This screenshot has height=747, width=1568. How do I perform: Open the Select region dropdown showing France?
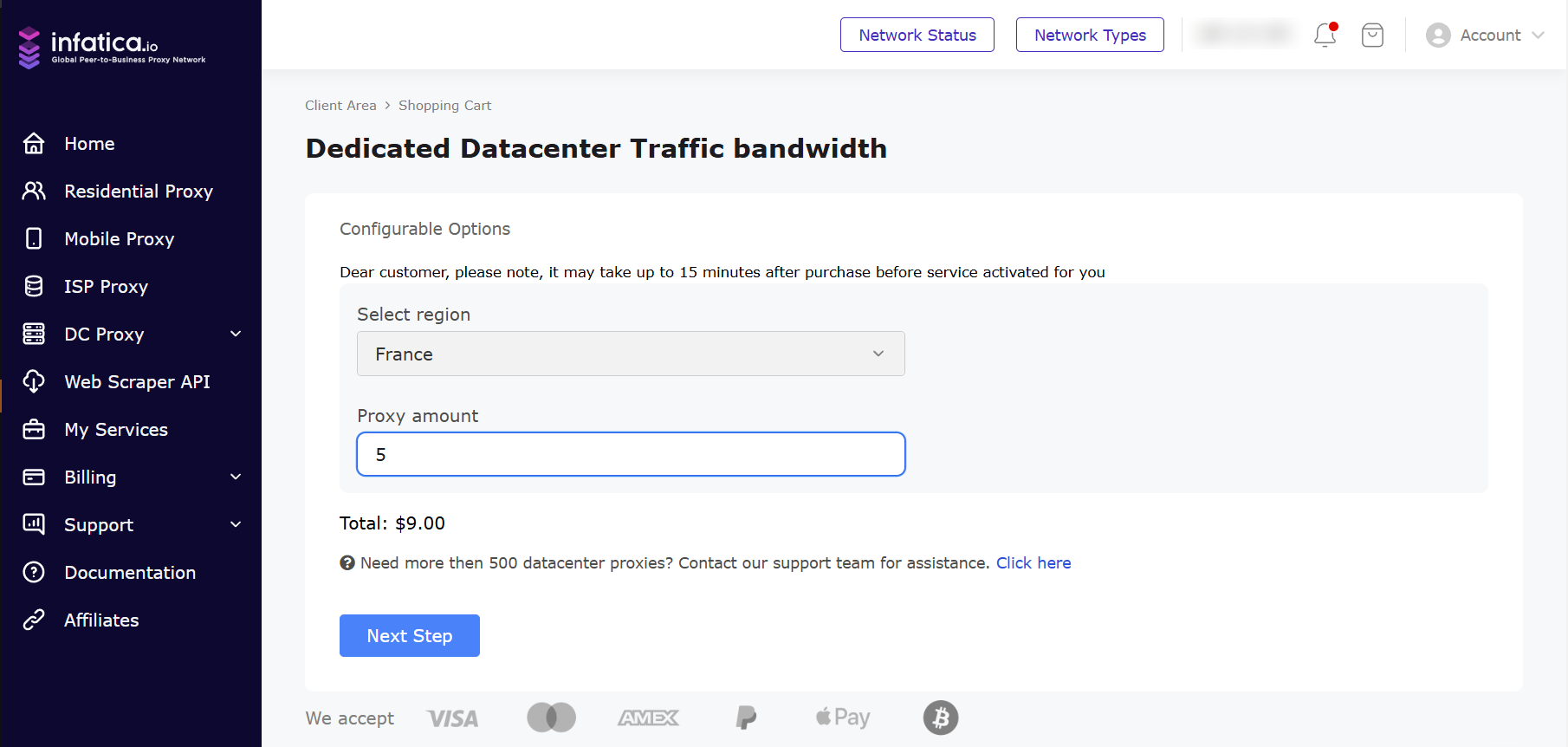click(631, 354)
